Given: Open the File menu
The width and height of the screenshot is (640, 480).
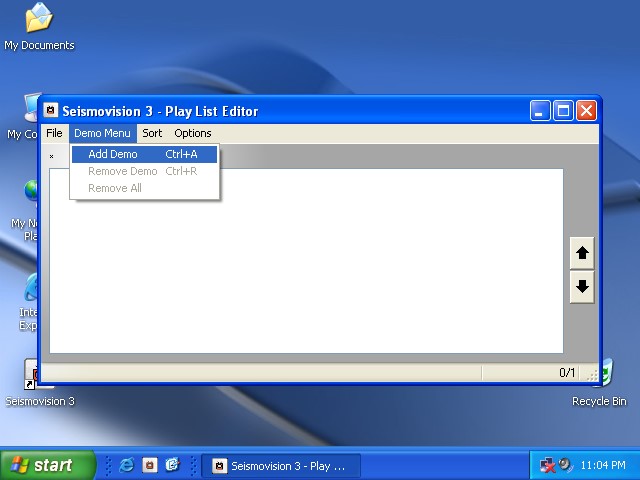Looking at the screenshot, I should pos(54,133).
